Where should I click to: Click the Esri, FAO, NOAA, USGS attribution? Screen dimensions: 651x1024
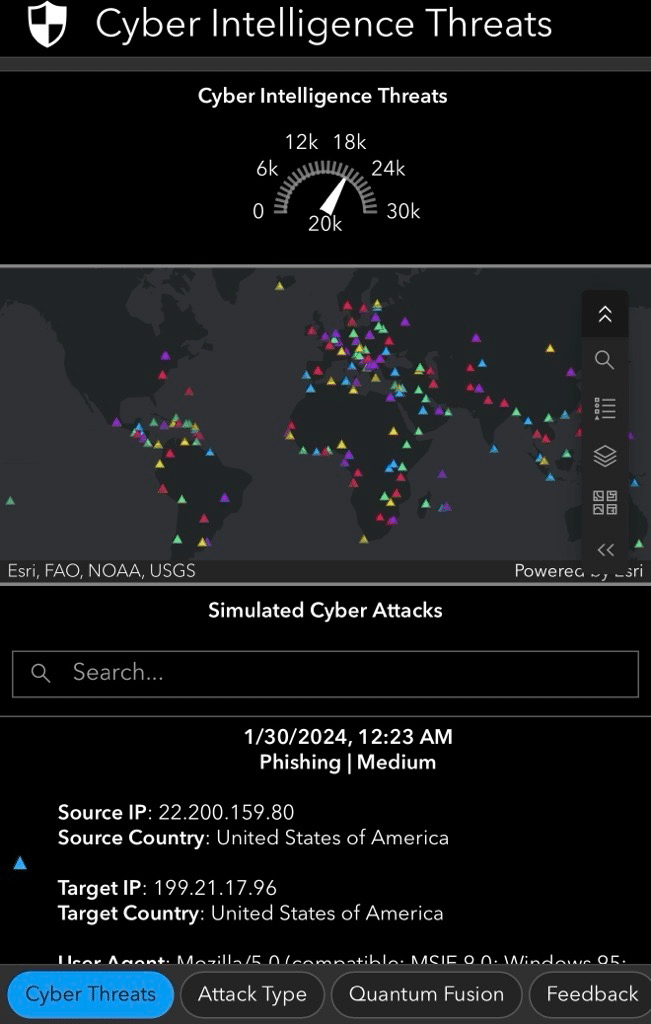tap(102, 571)
